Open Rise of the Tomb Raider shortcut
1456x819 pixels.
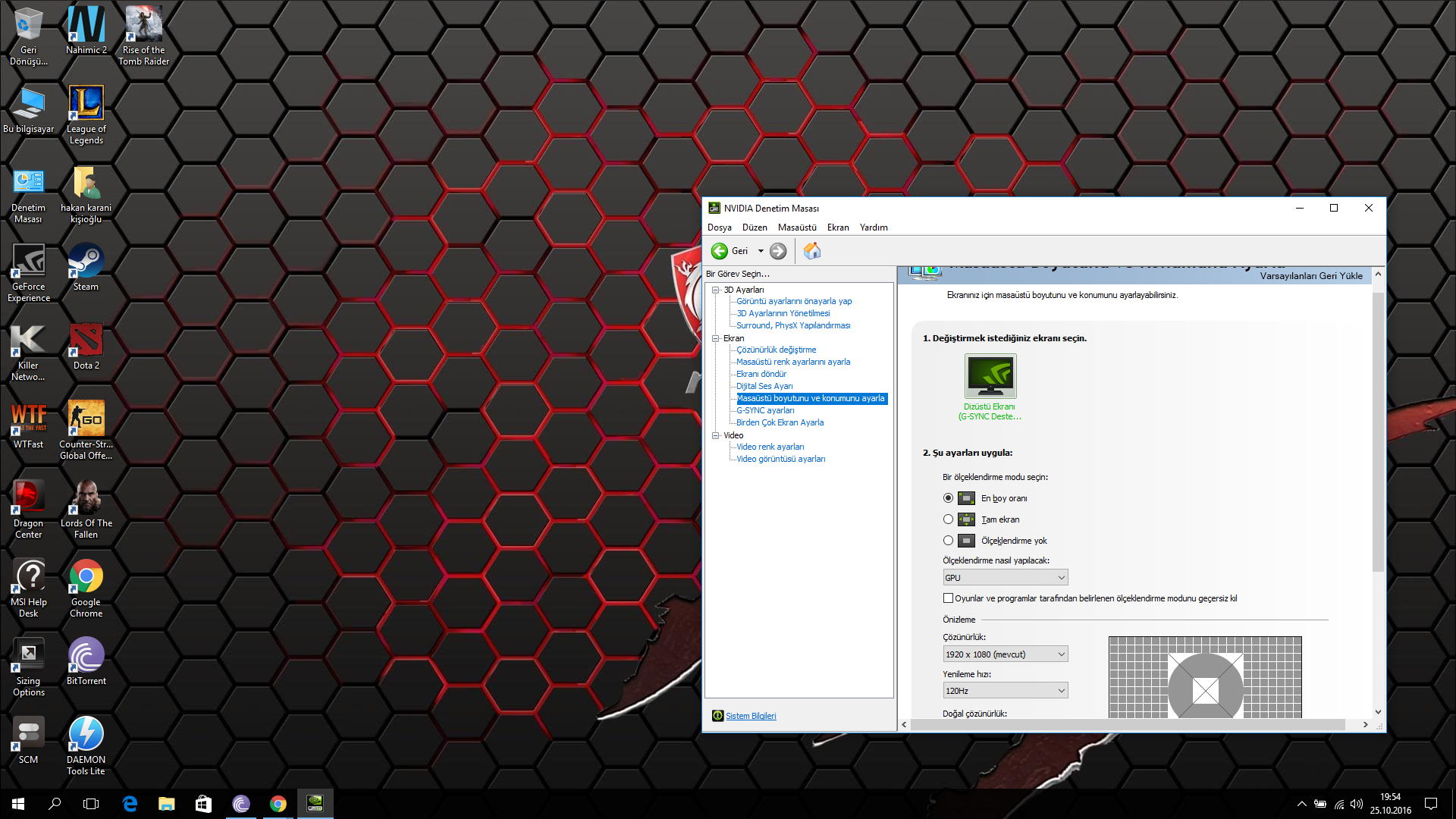[143, 36]
